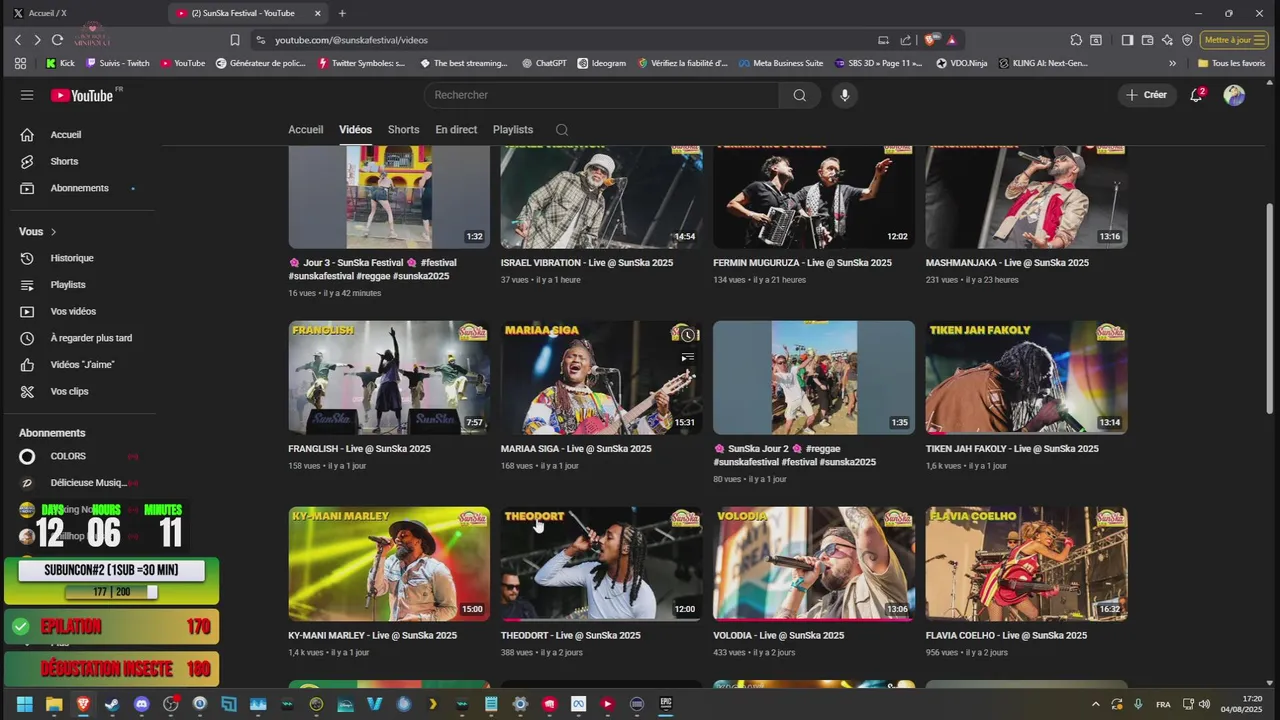Image resolution: width=1280 pixels, height=720 pixels.
Task: Click the share icon in address bar
Action: click(x=906, y=40)
